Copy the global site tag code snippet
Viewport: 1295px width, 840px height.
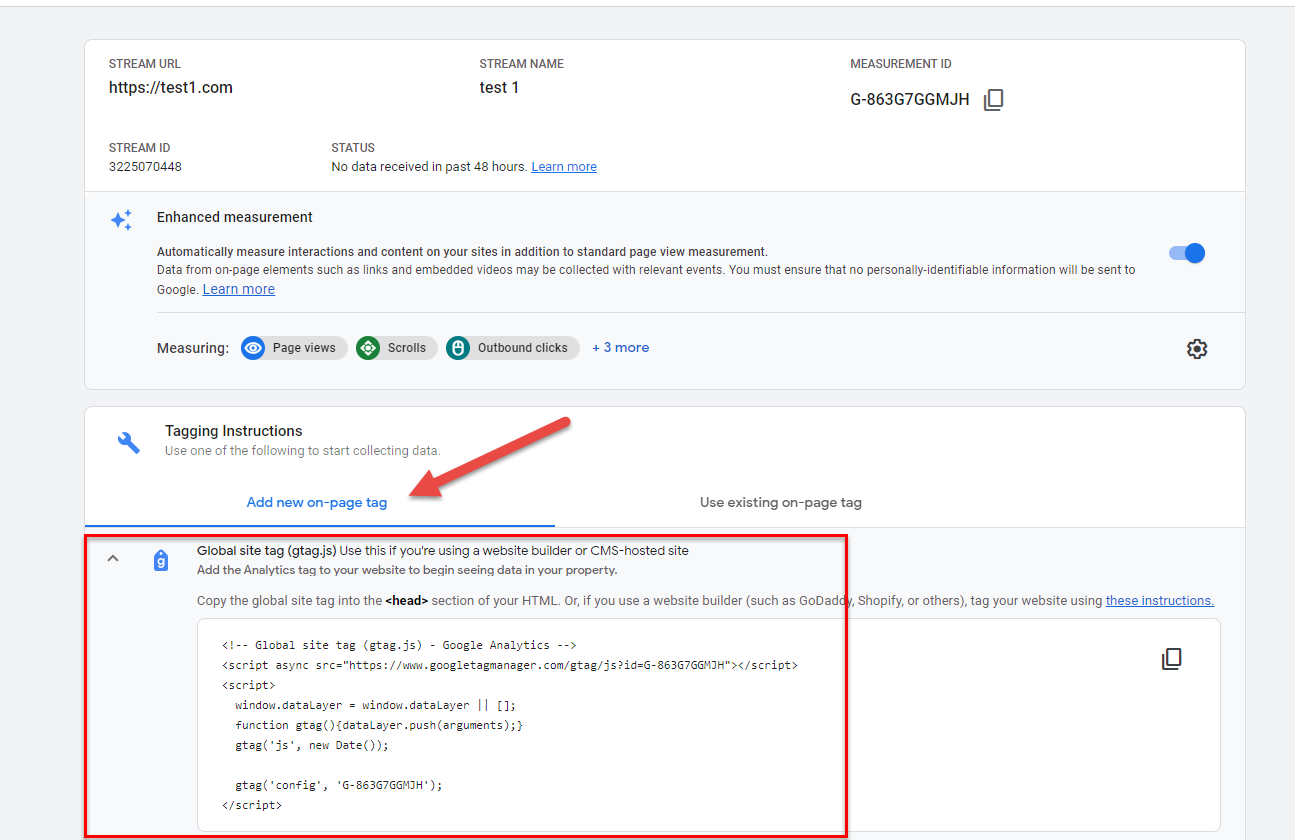1171,659
